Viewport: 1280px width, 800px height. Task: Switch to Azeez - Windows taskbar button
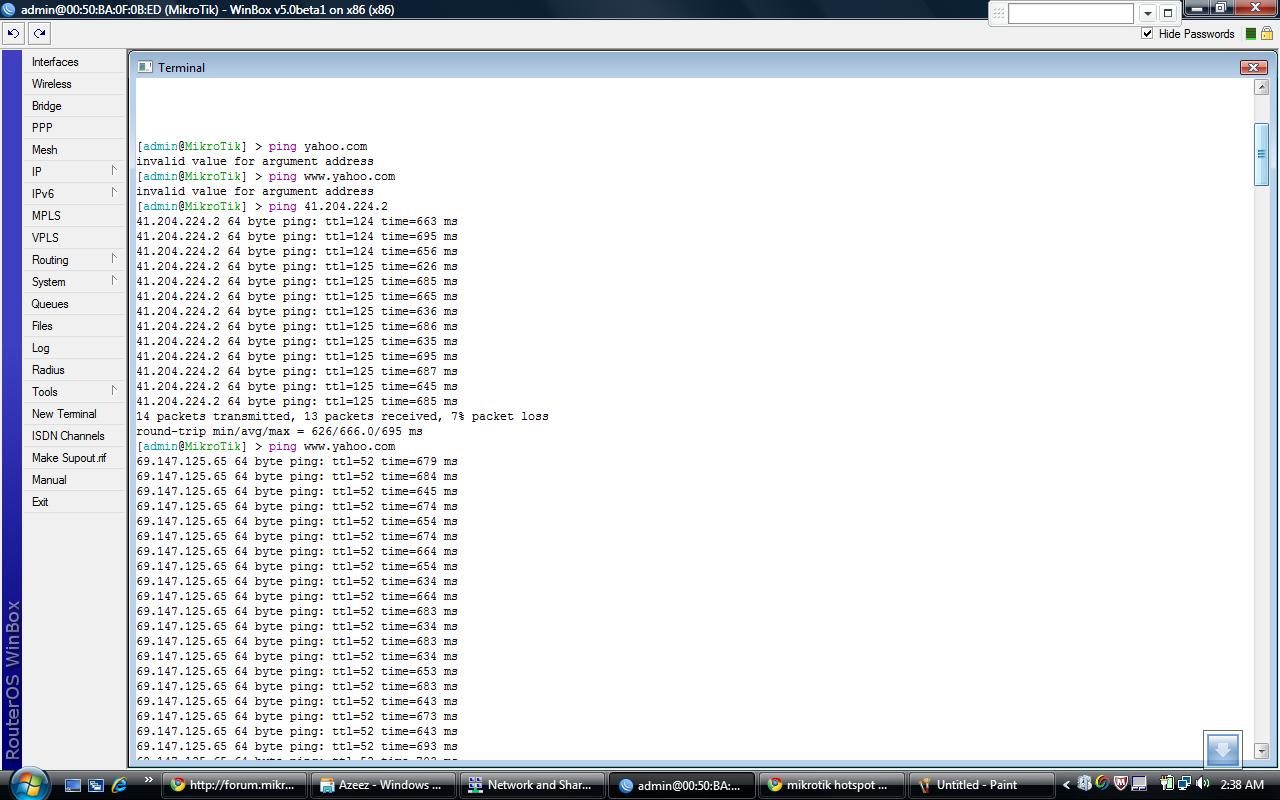(383, 785)
